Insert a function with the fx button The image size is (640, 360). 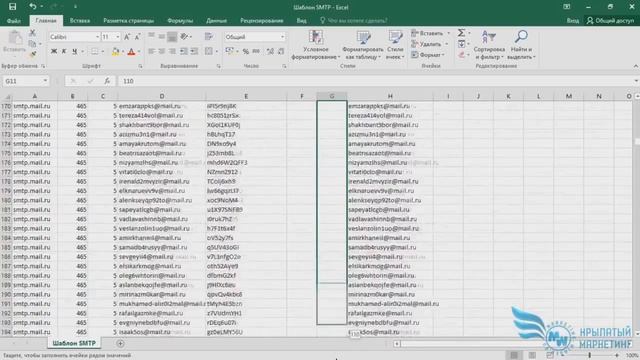coord(107,81)
